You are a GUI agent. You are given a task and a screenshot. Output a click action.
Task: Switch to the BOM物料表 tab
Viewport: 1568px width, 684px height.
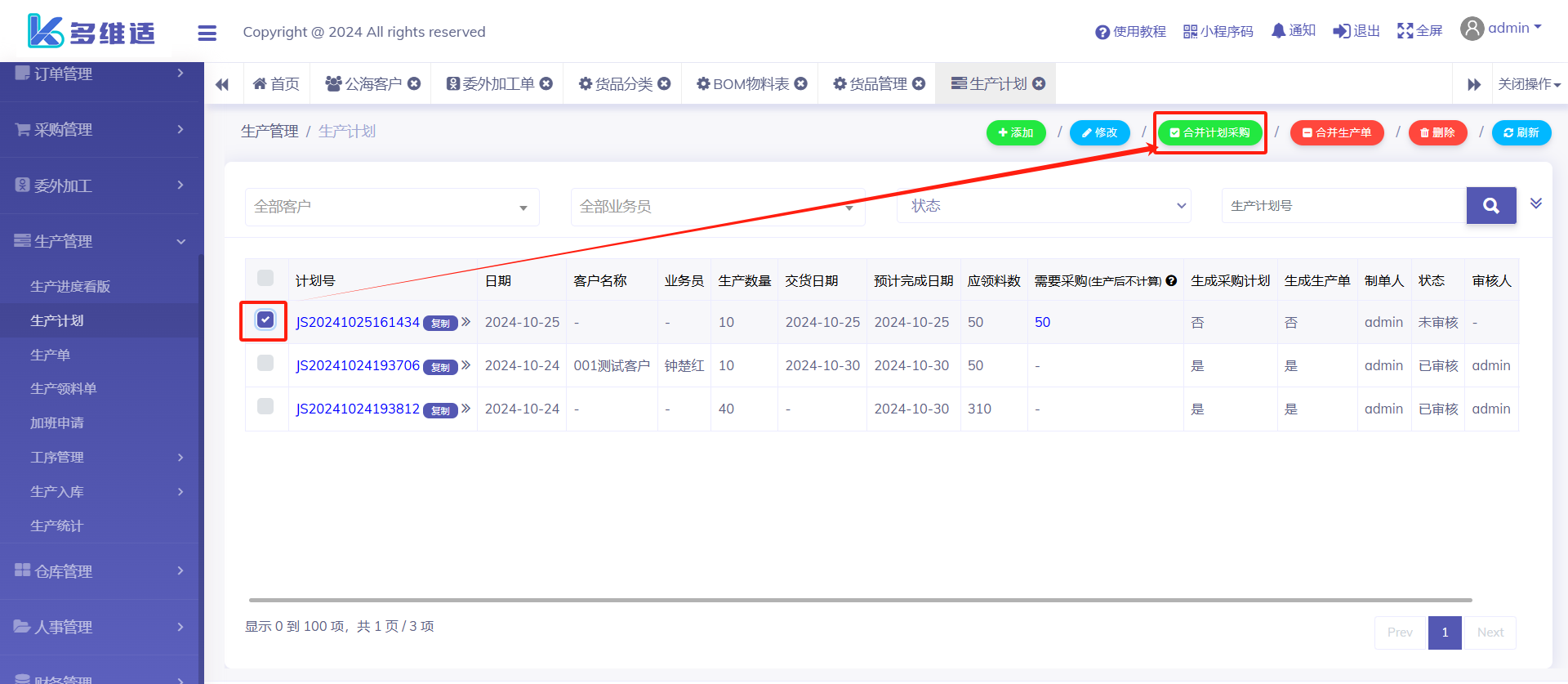click(x=750, y=83)
